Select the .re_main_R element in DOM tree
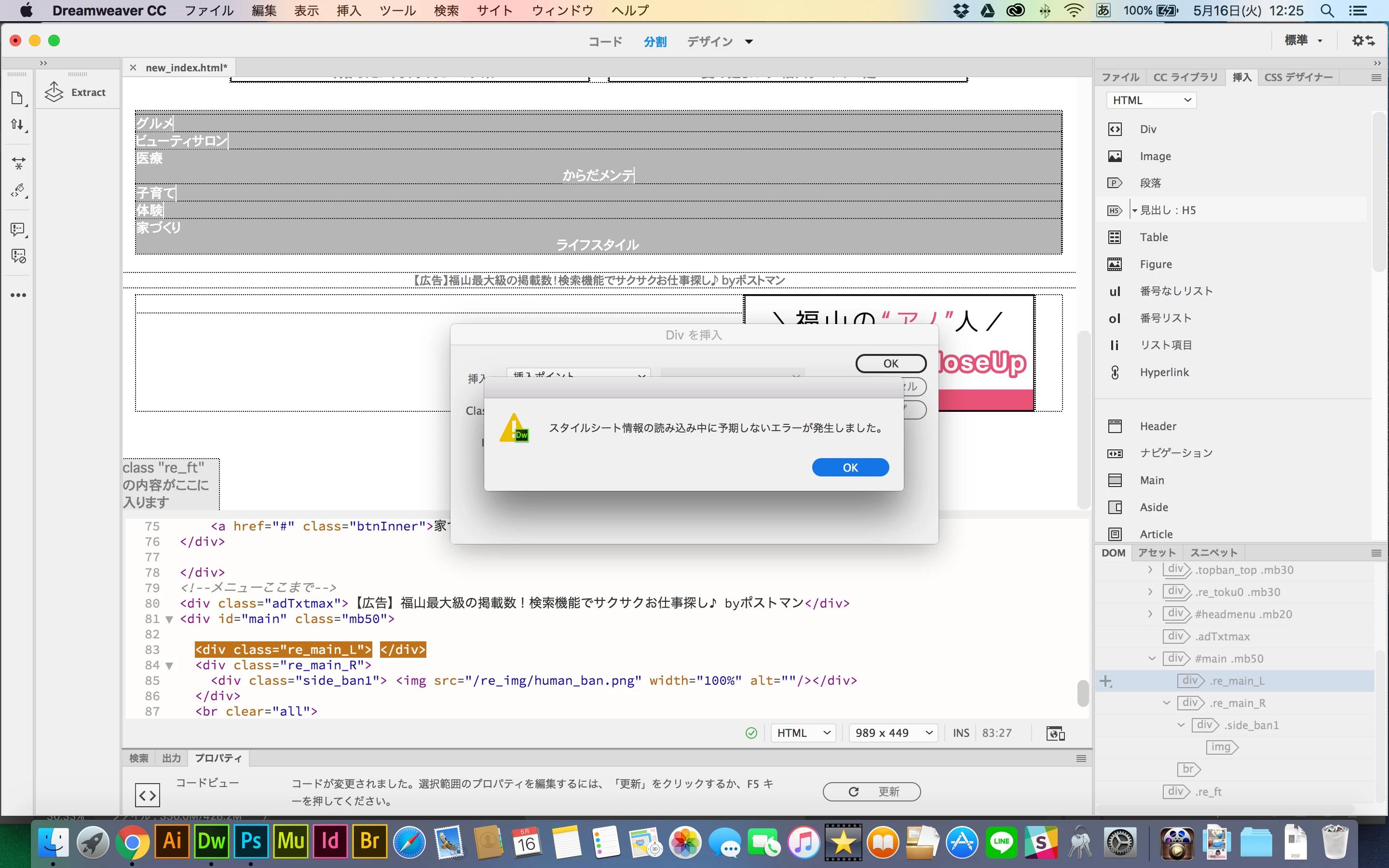Image resolution: width=1389 pixels, height=868 pixels. tap(1237, 703)
